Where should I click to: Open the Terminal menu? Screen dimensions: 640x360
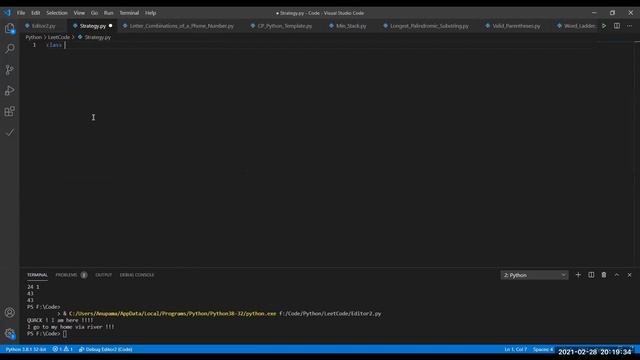pos(129,13)
